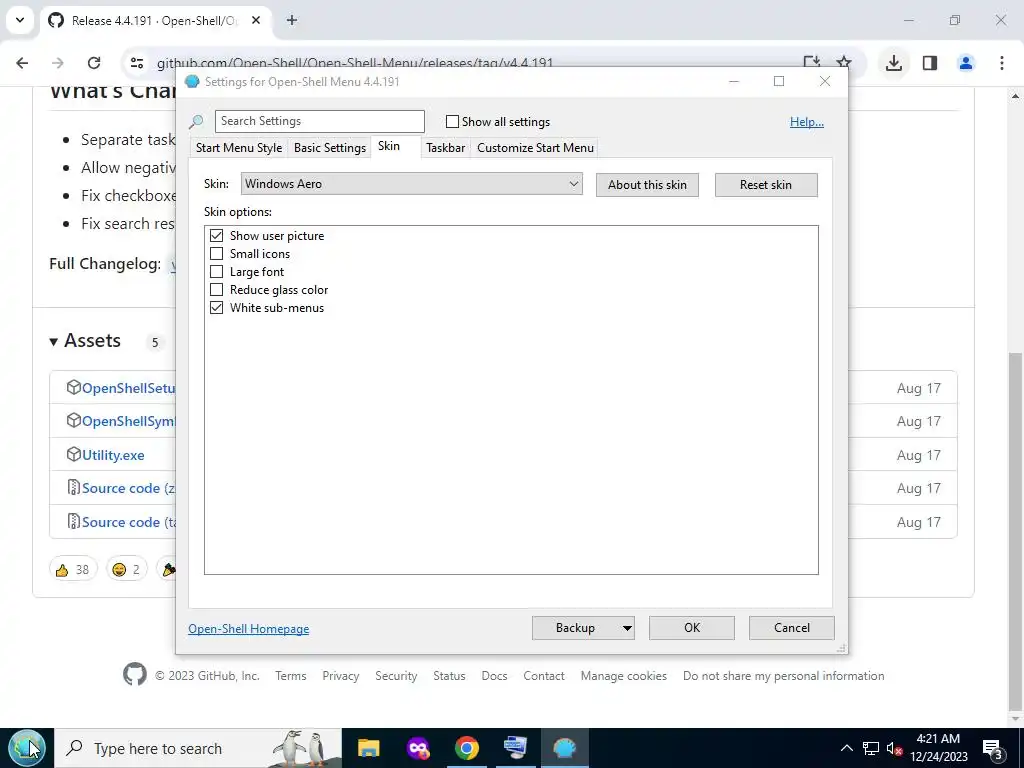Click OK in Open-Shell settings

coord(692,628)
